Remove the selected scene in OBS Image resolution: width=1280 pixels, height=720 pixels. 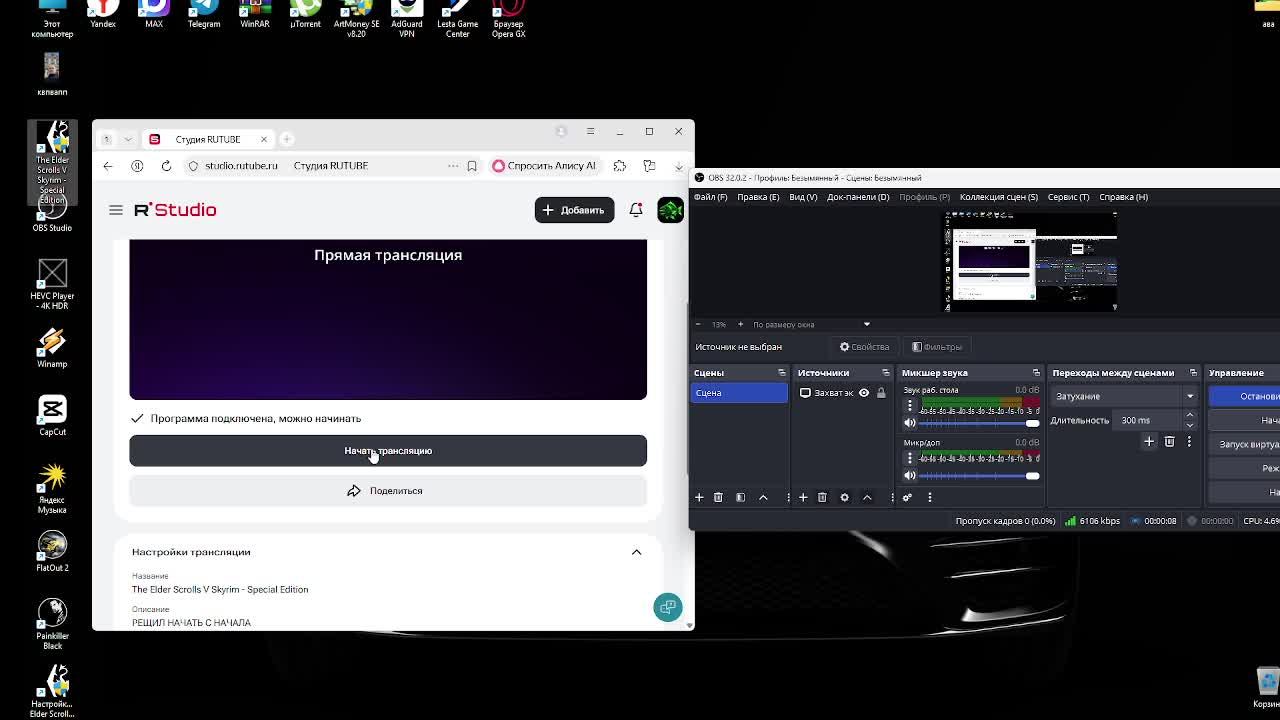(718, 497)
